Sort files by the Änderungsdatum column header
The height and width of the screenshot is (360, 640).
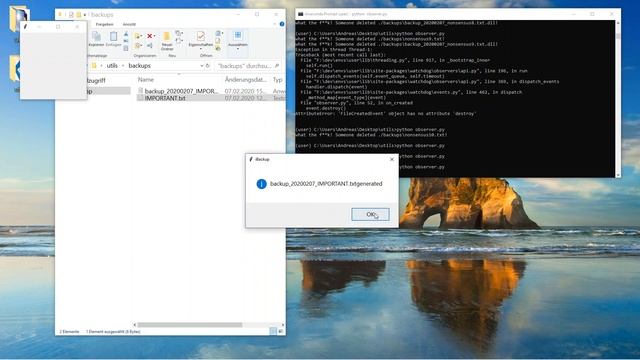245,80
